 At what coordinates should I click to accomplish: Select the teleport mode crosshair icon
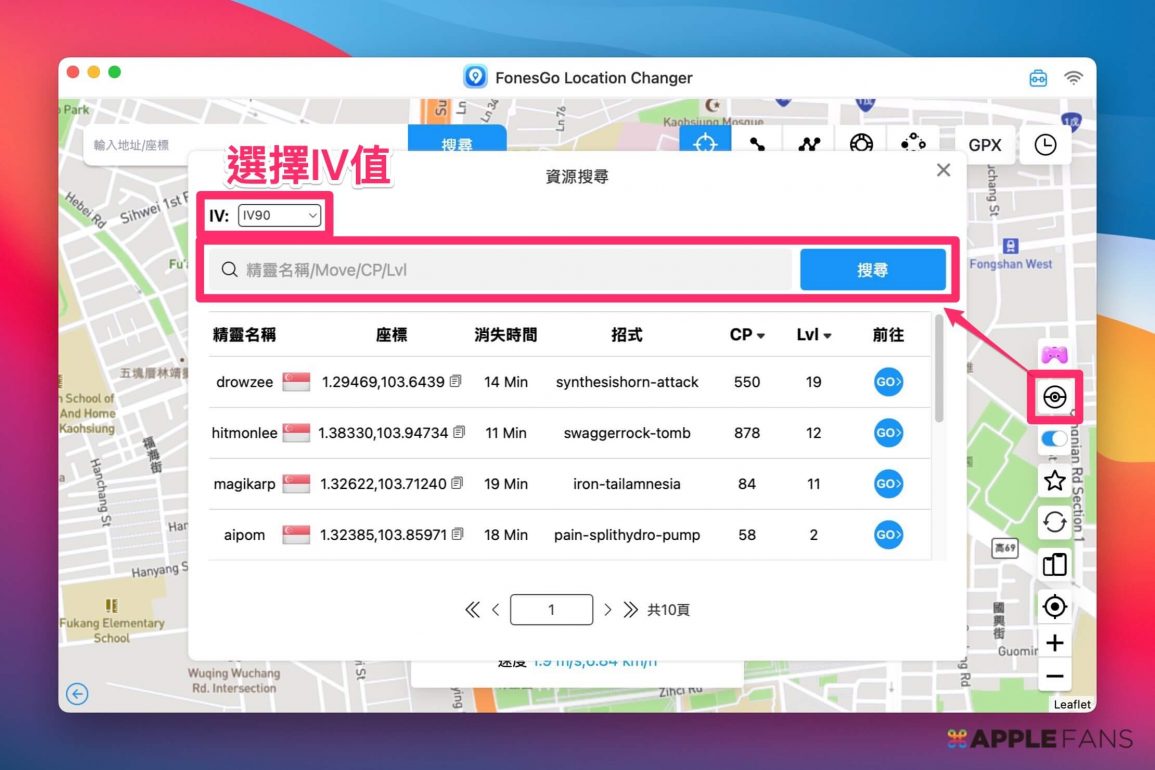click(705, 144)
